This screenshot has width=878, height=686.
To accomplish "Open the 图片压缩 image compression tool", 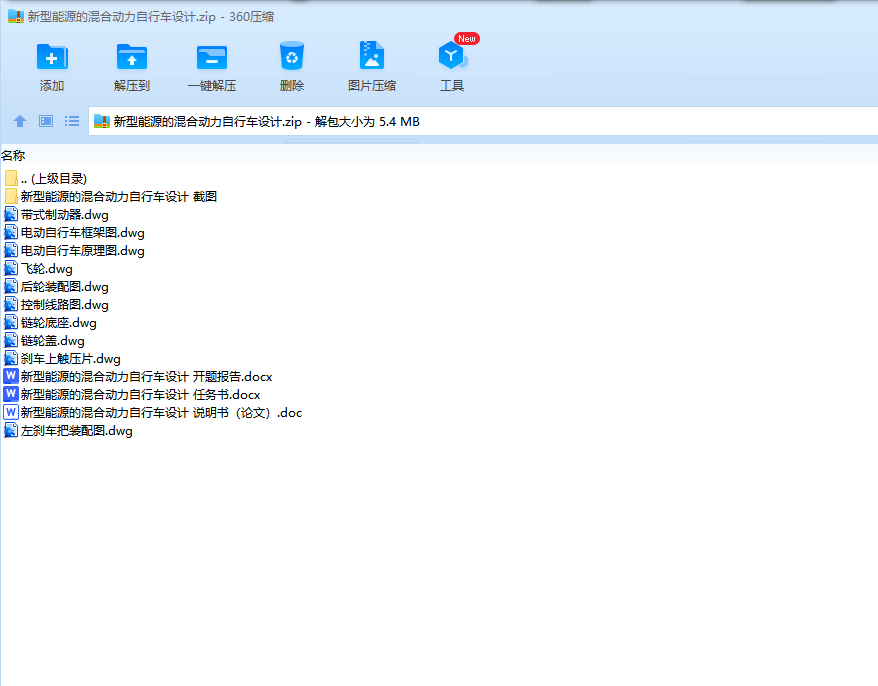I will pyautogui.click(x=372, y=56).
